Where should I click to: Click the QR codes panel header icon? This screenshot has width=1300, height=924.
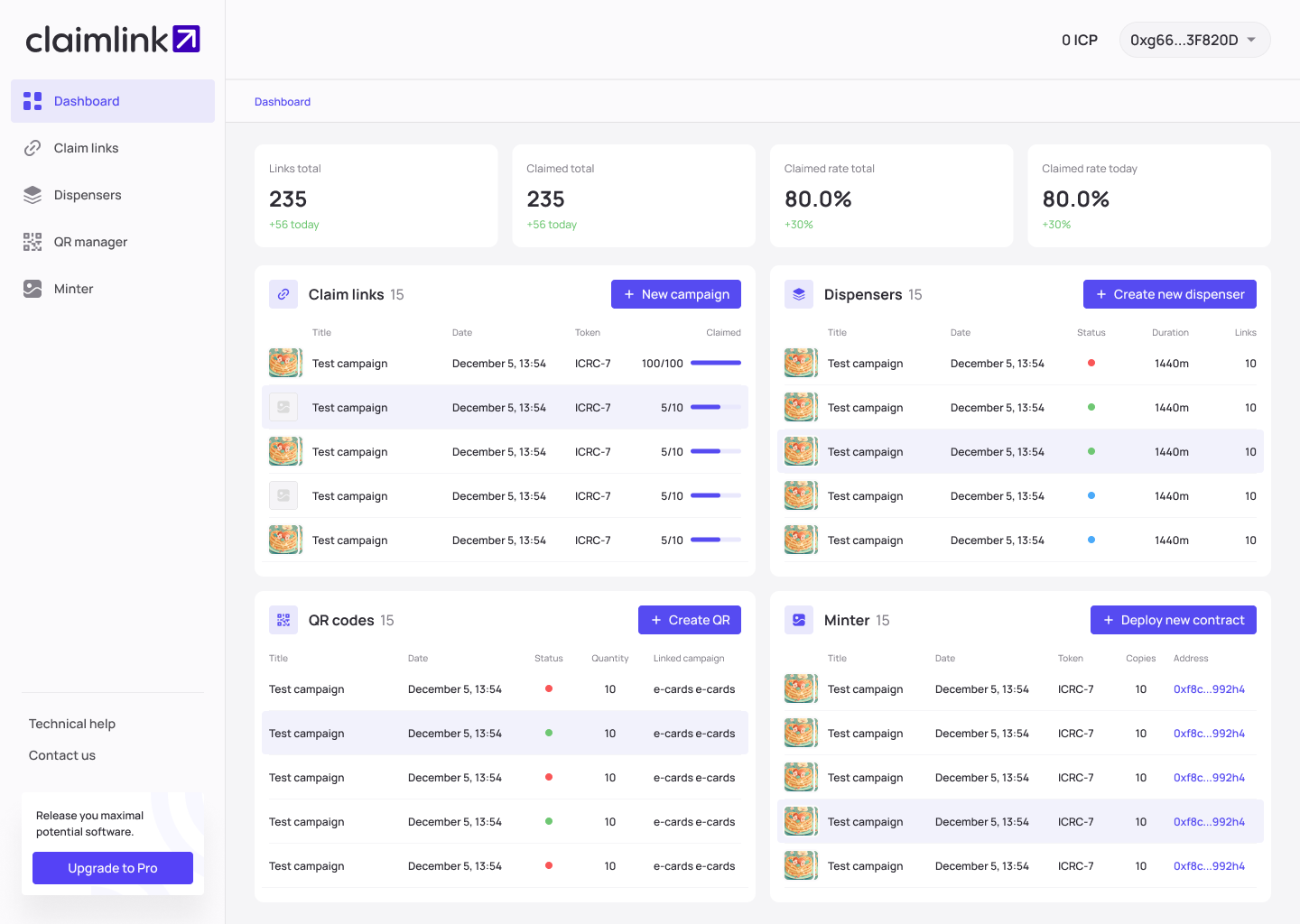(283, 620)
